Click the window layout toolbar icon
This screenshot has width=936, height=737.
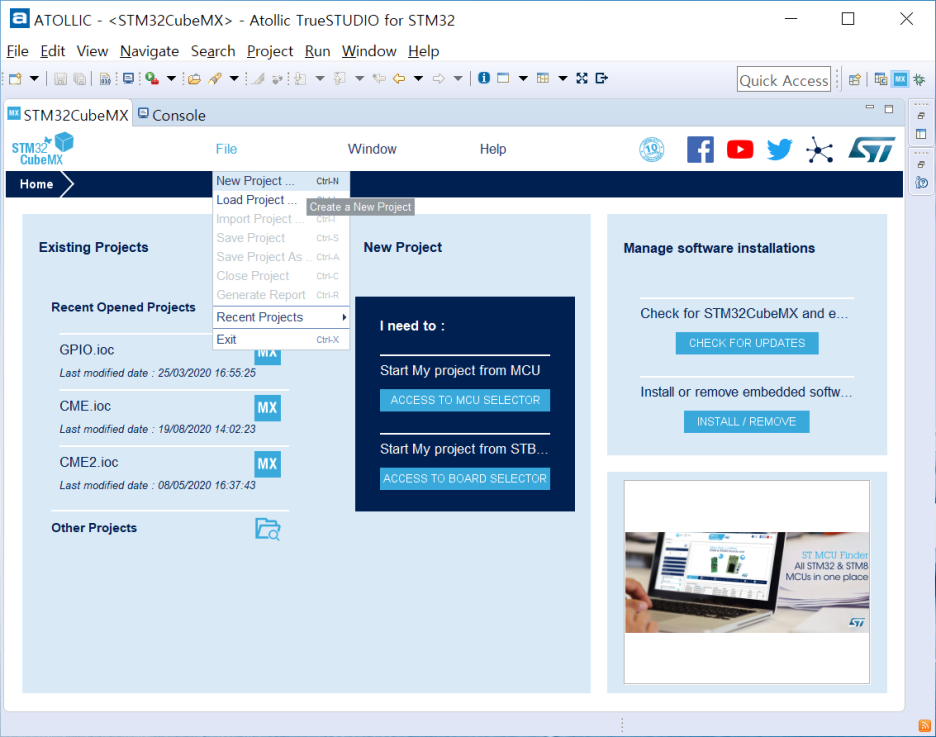[503, 78]
